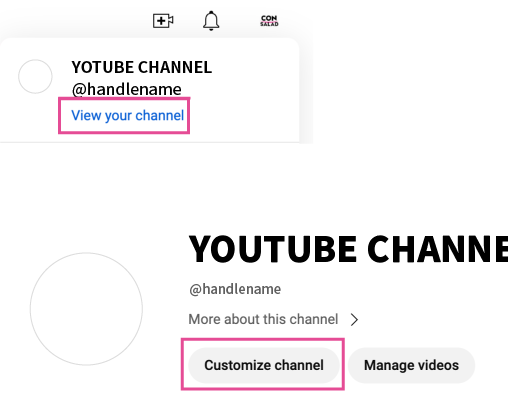Expand More about this channel text
508x419 pixels.
pyautogui.click(x=263, y=319)
